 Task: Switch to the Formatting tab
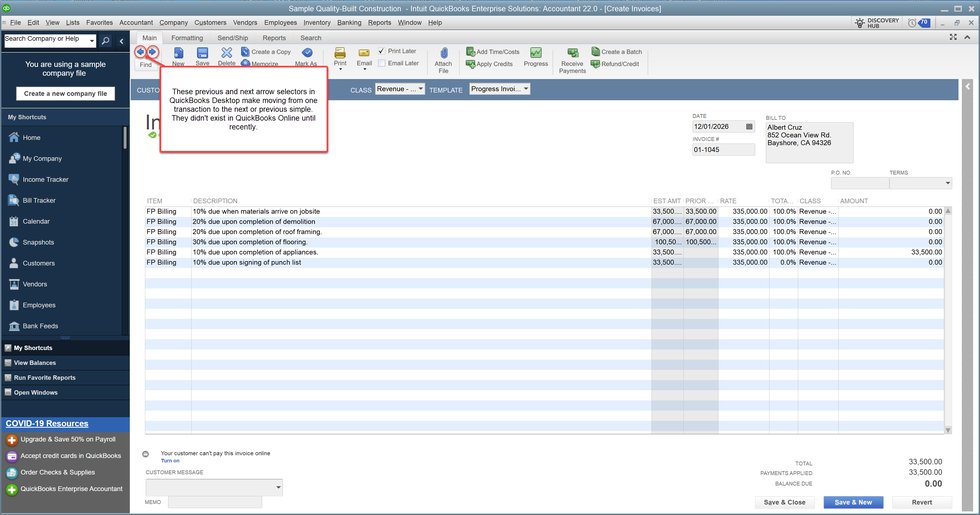(x=186, y=38)
